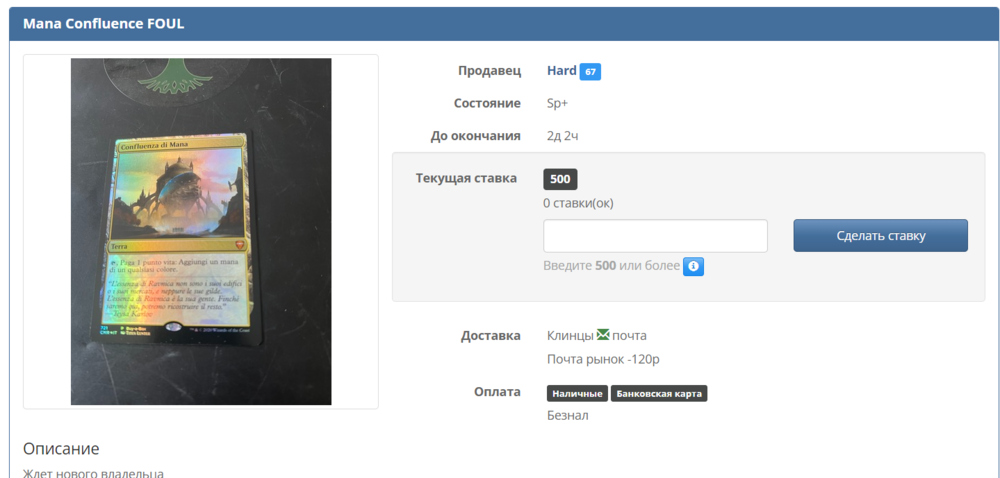Screen dimensions: 1000x478
Task: Open the Mana Confluence card photo
Action: 201,231
